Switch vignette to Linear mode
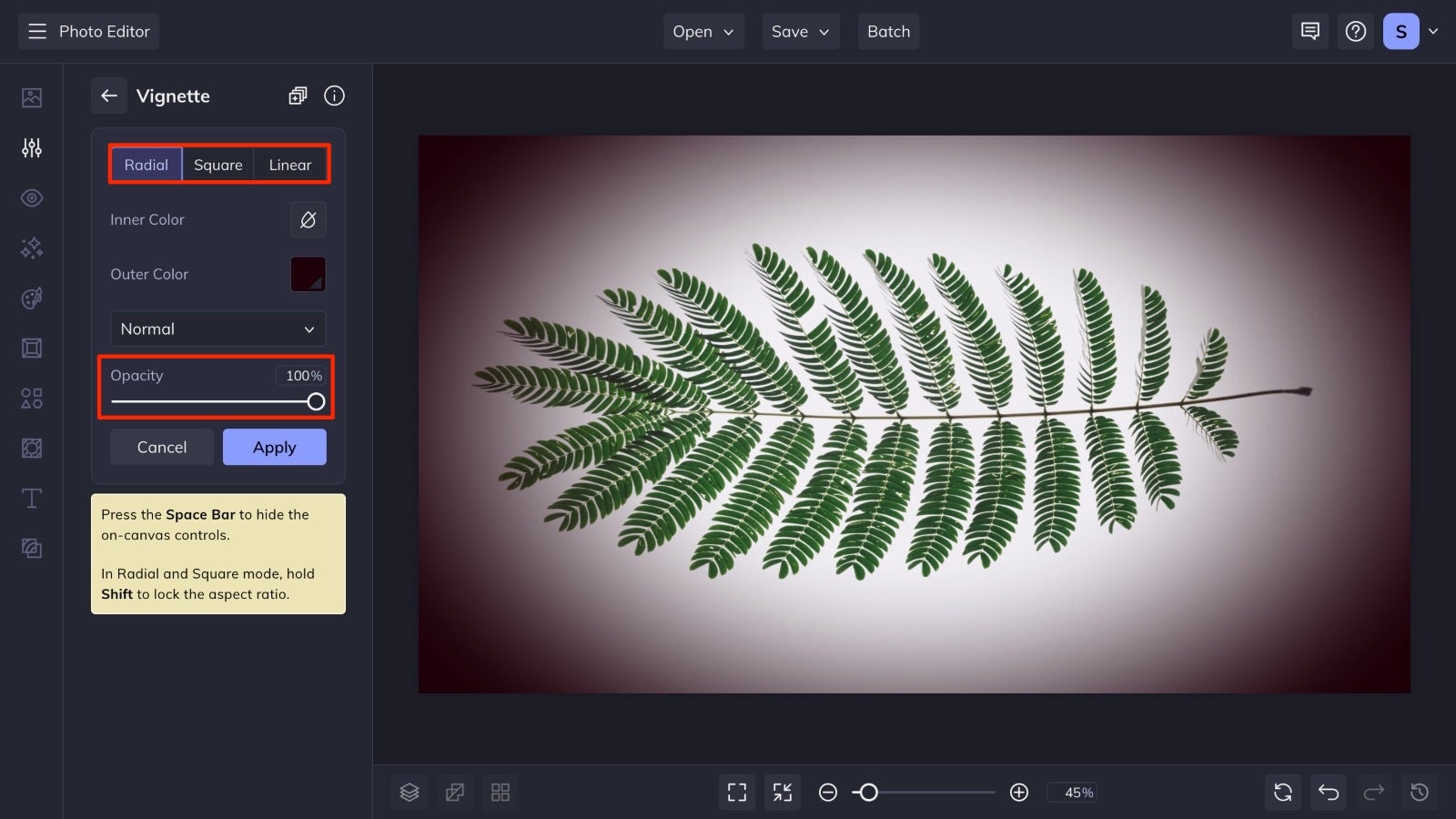This screenshot has width=1456, height=819. click(289, 165)
